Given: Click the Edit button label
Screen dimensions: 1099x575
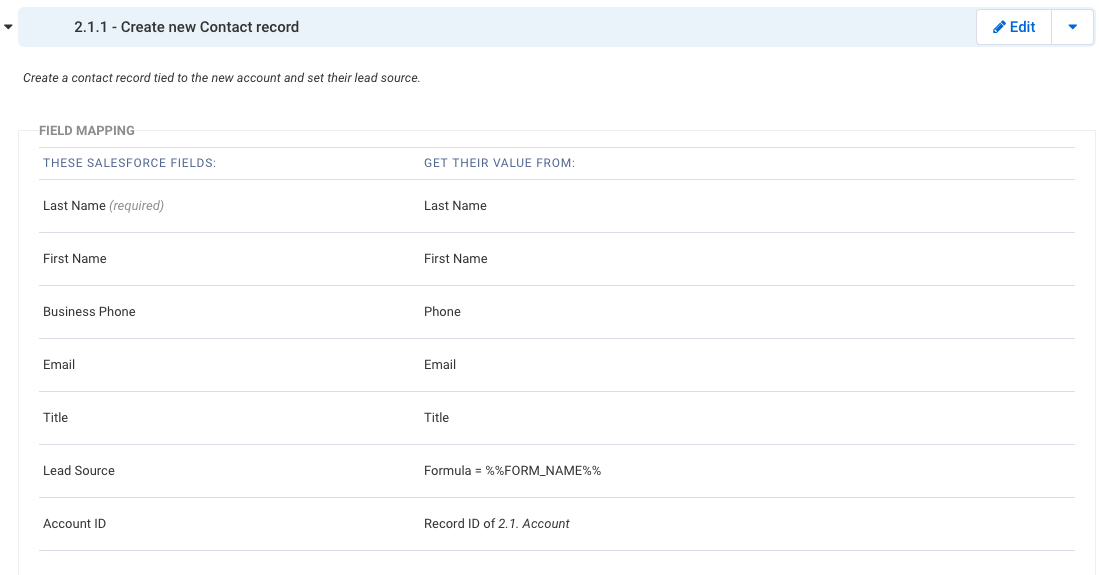Looking at the screenshot, I should coord(1022,27).
